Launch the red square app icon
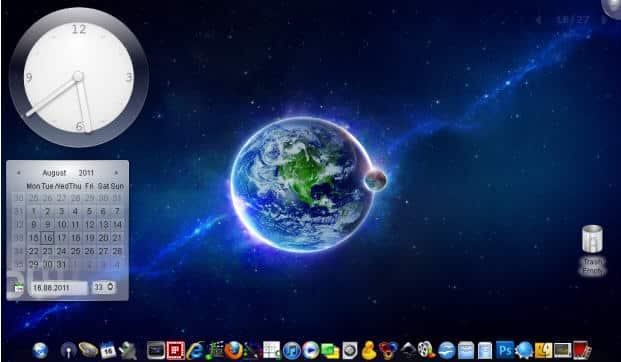621x362 pixels. pos(175,351)
